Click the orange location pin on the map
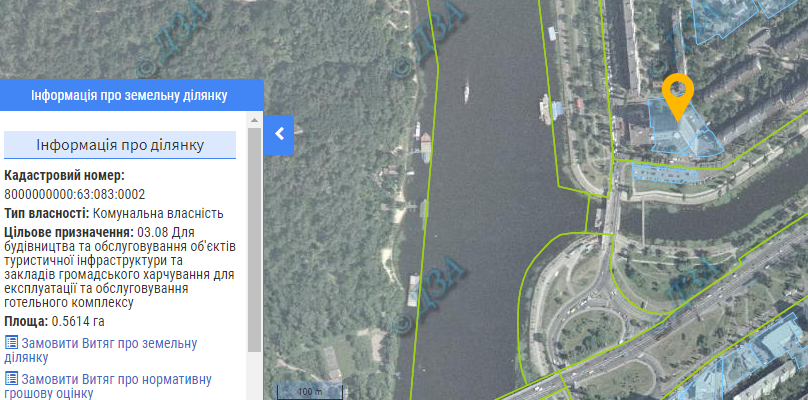Viewport: 808px width, 400px height. click(678, 97)
